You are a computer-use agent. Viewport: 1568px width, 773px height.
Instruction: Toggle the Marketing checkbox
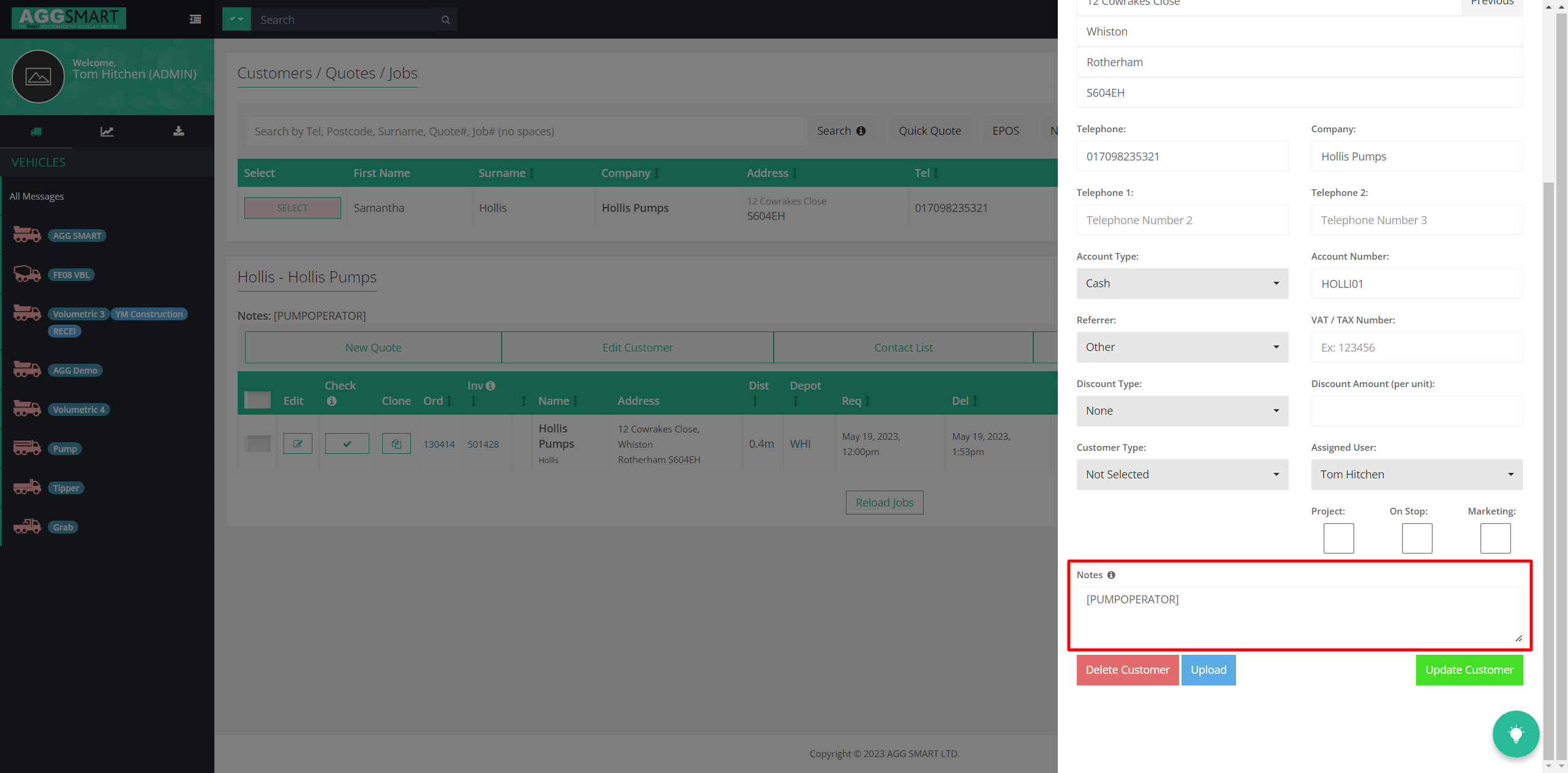[x=1495, y=538]
